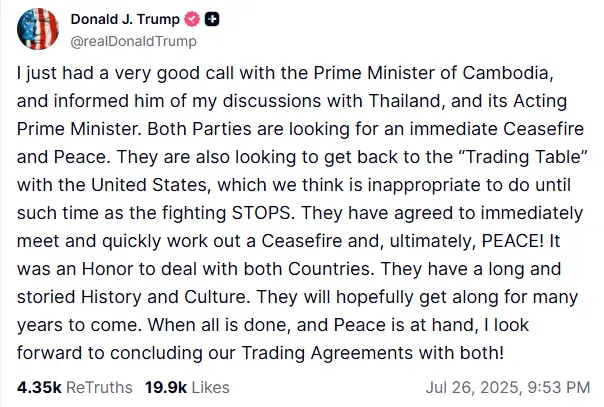View the 4.35k ReTruths count
Image resolution: width=604 pixels, height=407 pixels.
pos(39,387)
